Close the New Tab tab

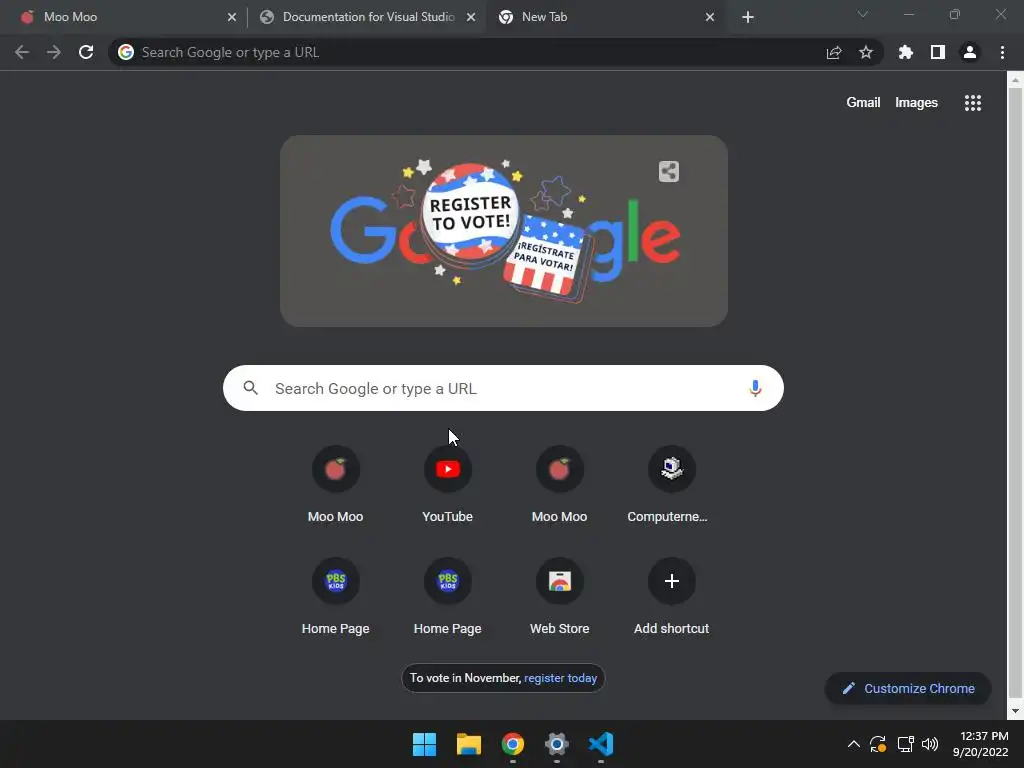click(710, 17)
